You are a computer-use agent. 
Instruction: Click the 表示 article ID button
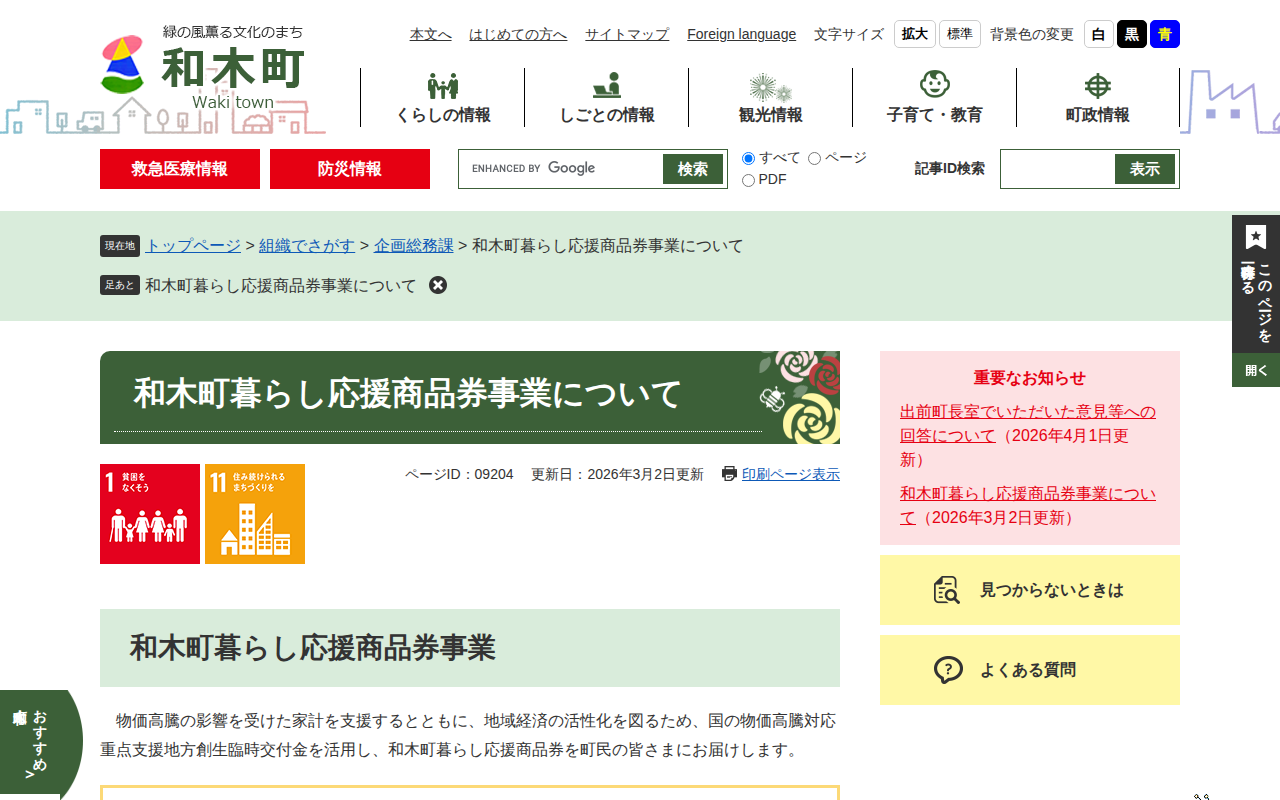coord(1145,169)
